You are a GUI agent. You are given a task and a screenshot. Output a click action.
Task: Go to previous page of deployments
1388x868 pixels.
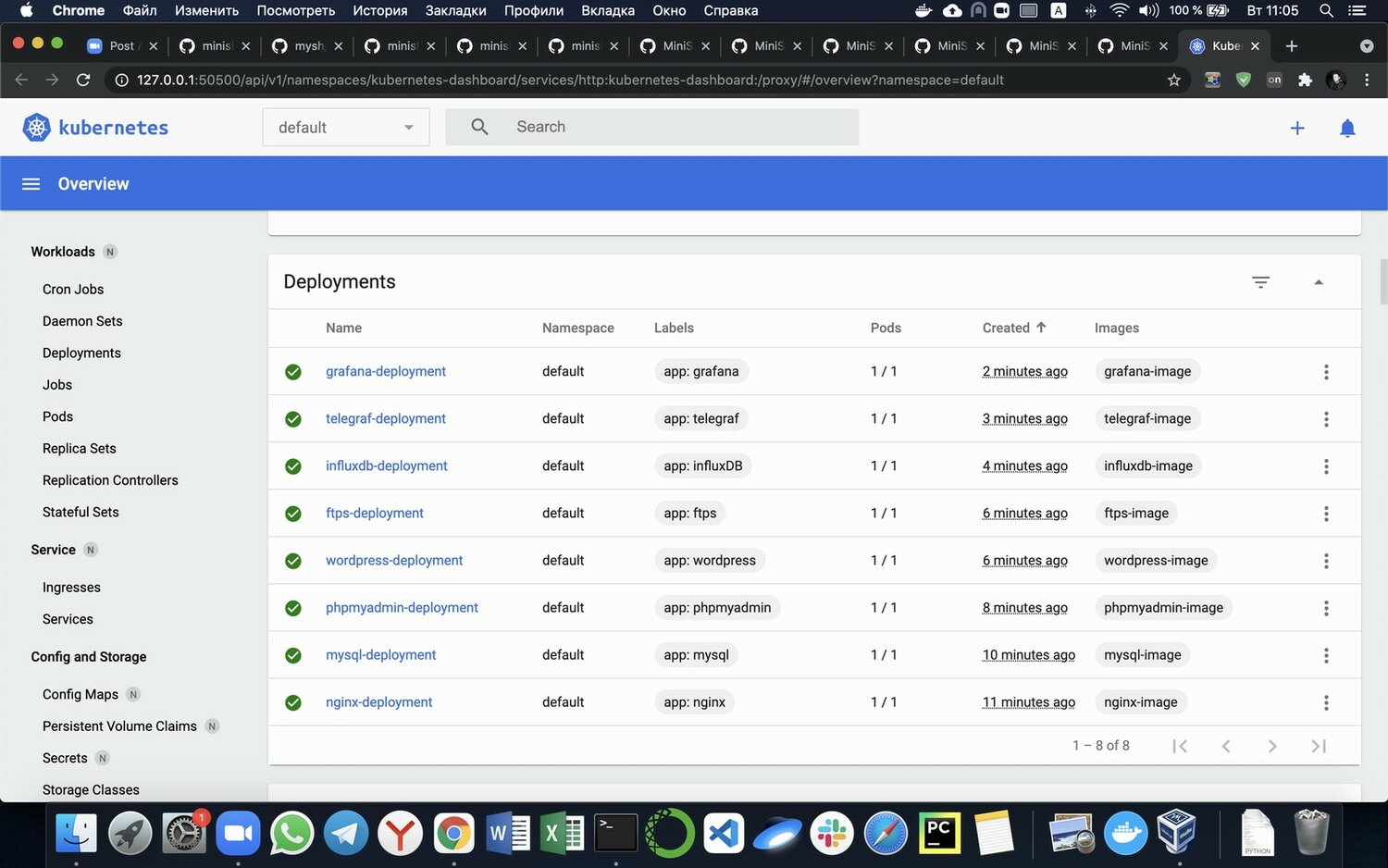pos(1226,746)
